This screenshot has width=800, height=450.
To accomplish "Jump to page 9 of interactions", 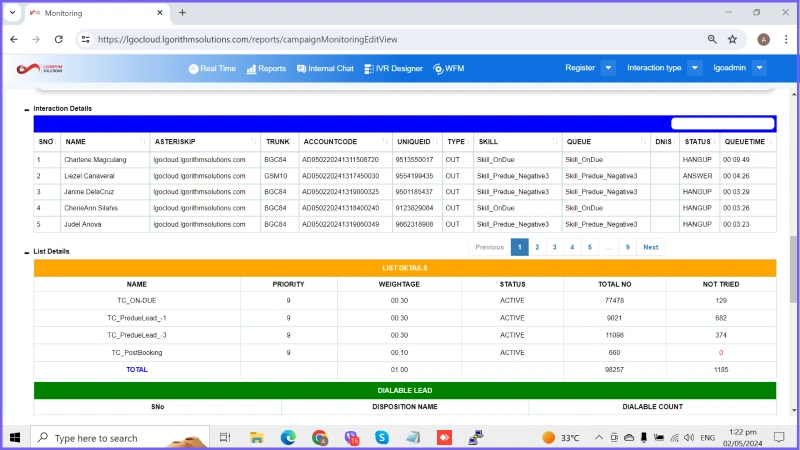I will (627, 247).
